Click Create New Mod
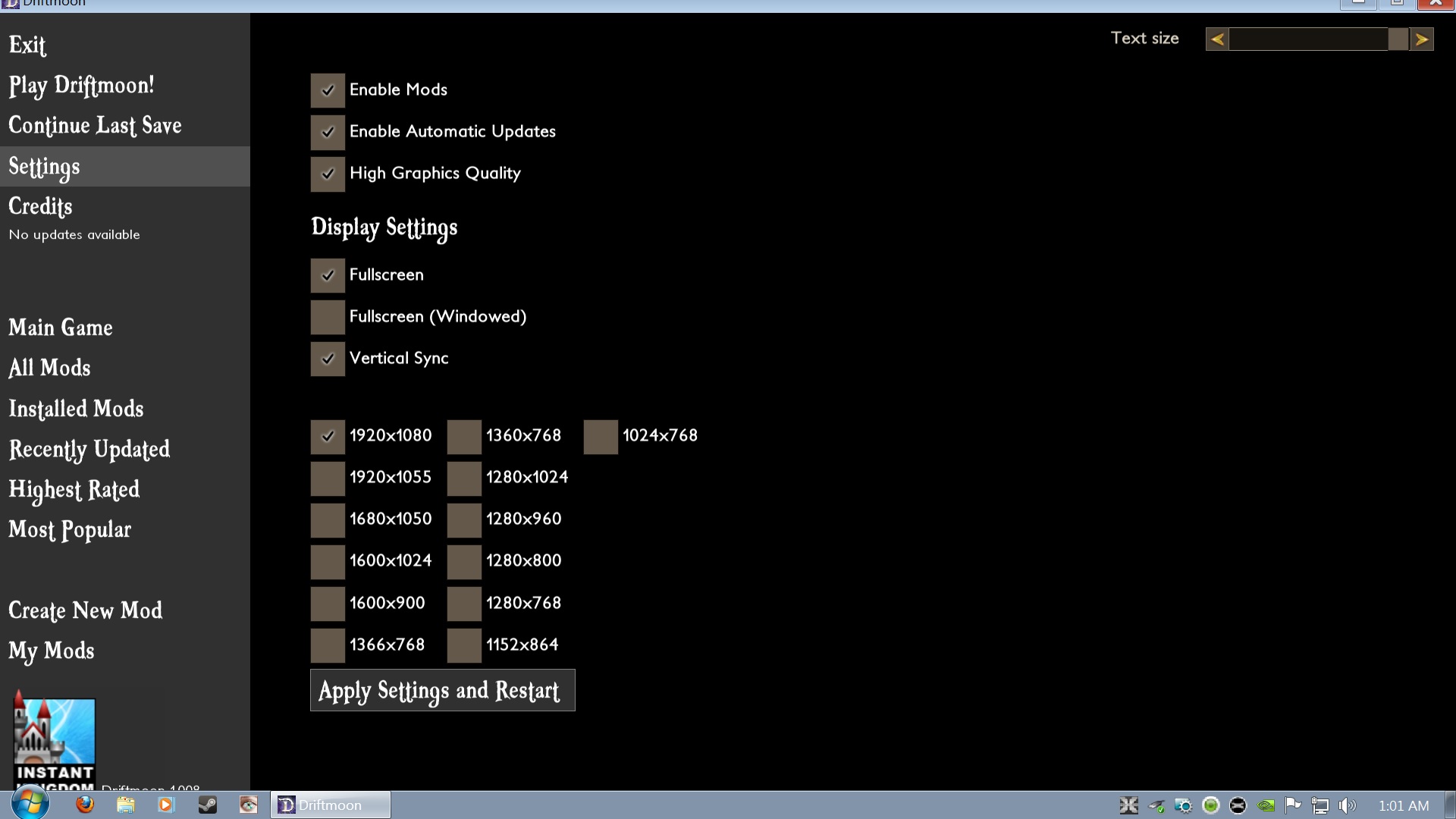1456x819 pixels. tap(85, 610)
